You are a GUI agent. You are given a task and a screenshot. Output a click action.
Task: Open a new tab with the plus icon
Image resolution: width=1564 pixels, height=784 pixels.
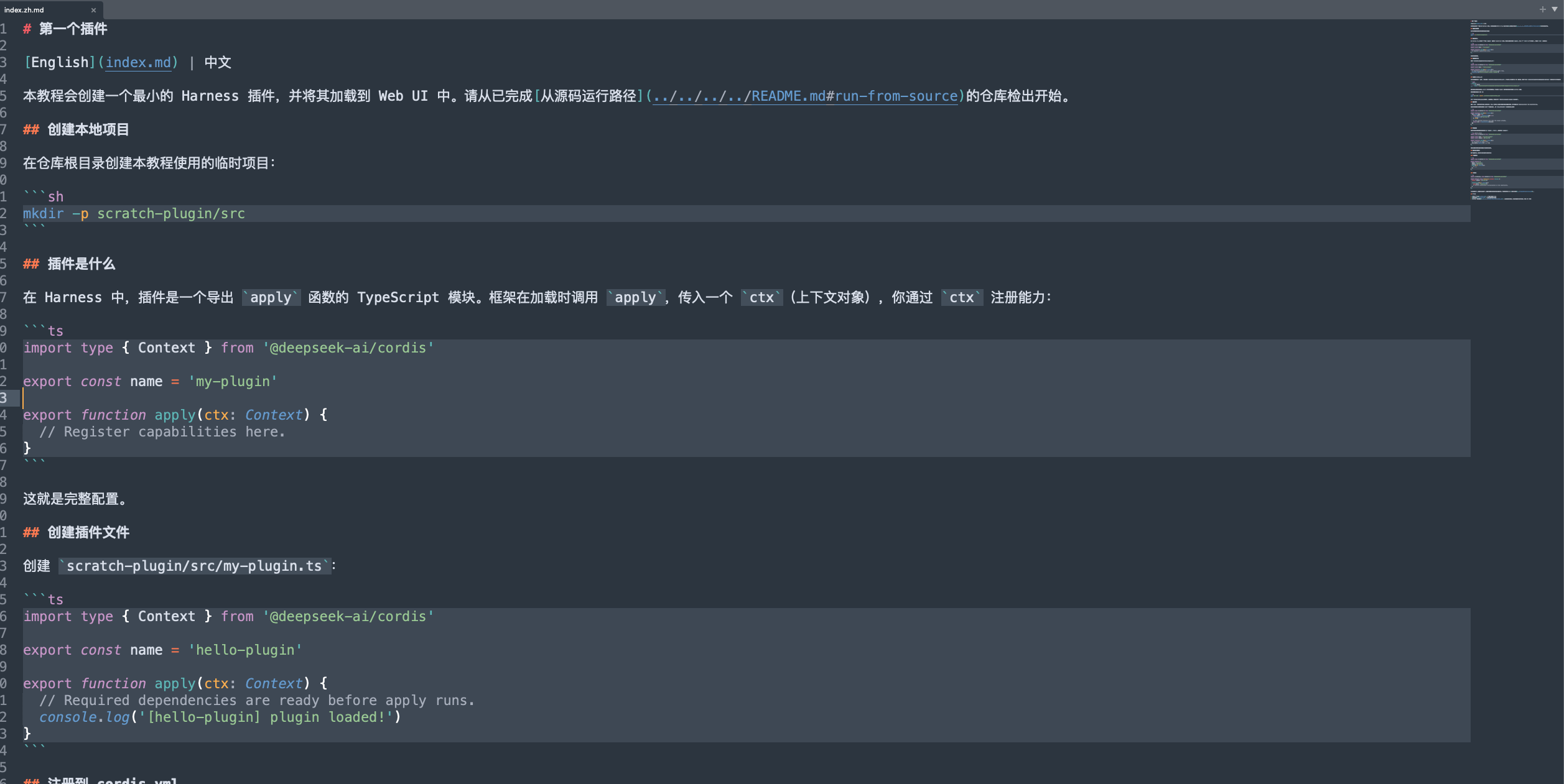click(x=1543, y=9)
